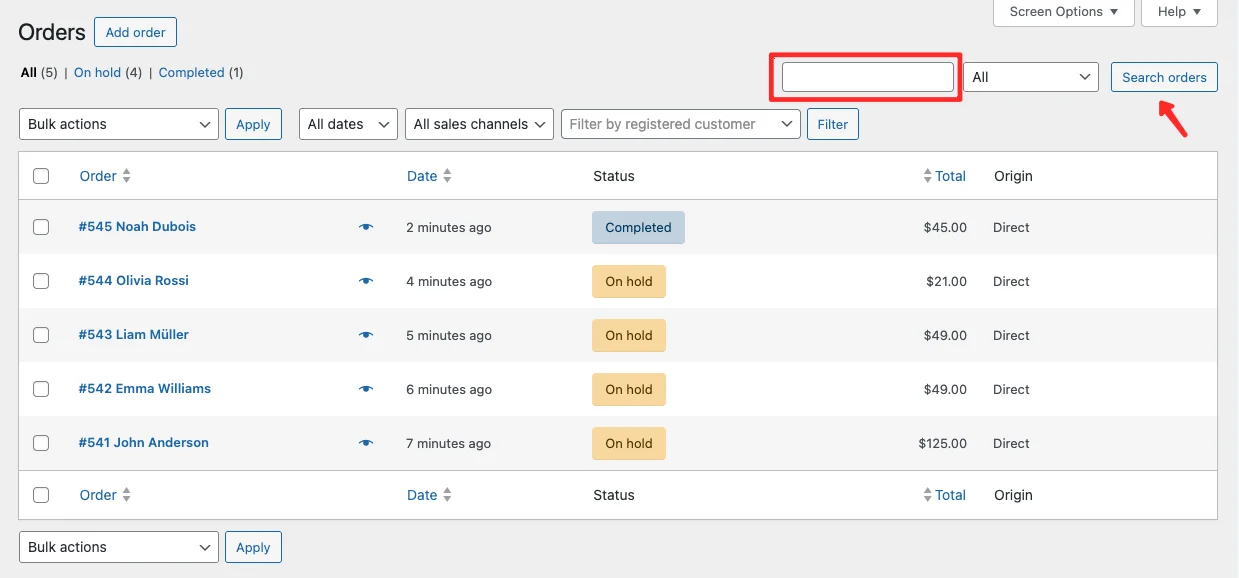Click footer Date column sort arrows
The image size is (1239, 578).
point(447,495)
